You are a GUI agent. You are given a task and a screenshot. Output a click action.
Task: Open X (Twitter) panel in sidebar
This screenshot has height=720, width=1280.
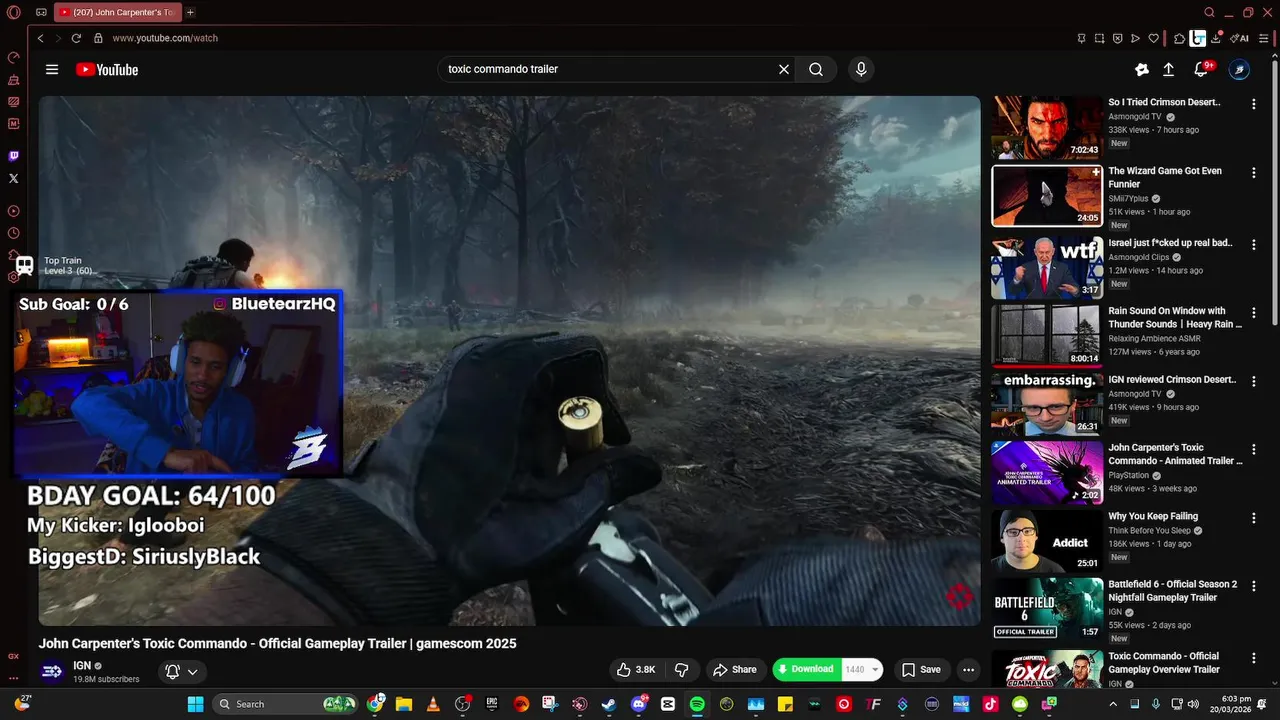coord(13,178)
